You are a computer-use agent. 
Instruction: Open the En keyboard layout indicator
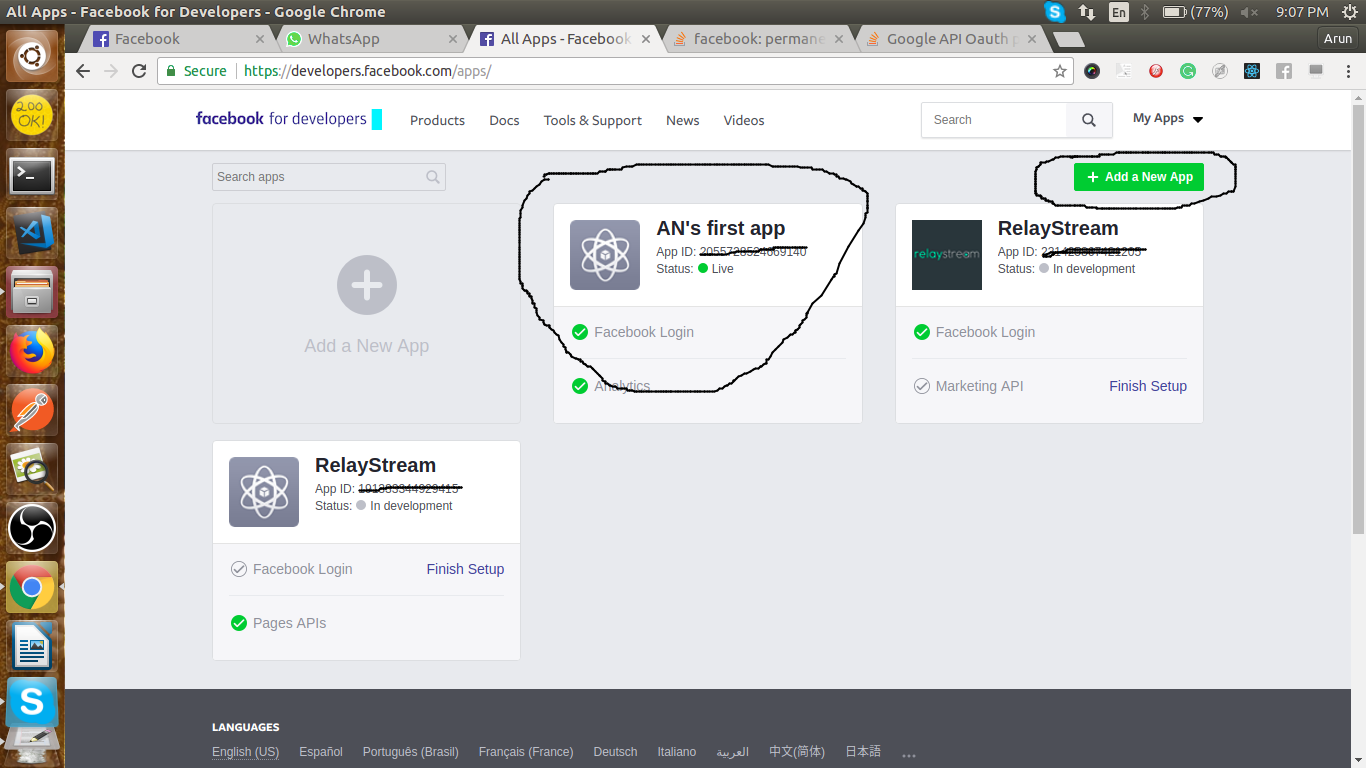tap(1119, 12)
